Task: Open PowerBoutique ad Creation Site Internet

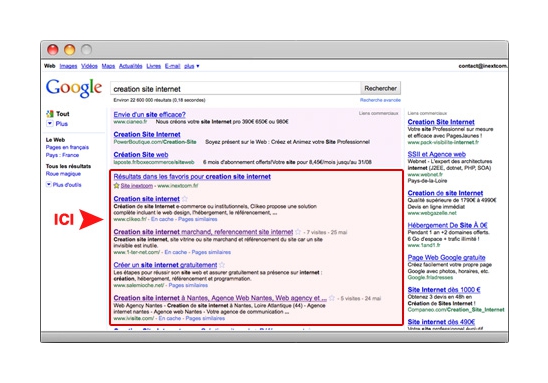Action: click(x=147, y=135)
